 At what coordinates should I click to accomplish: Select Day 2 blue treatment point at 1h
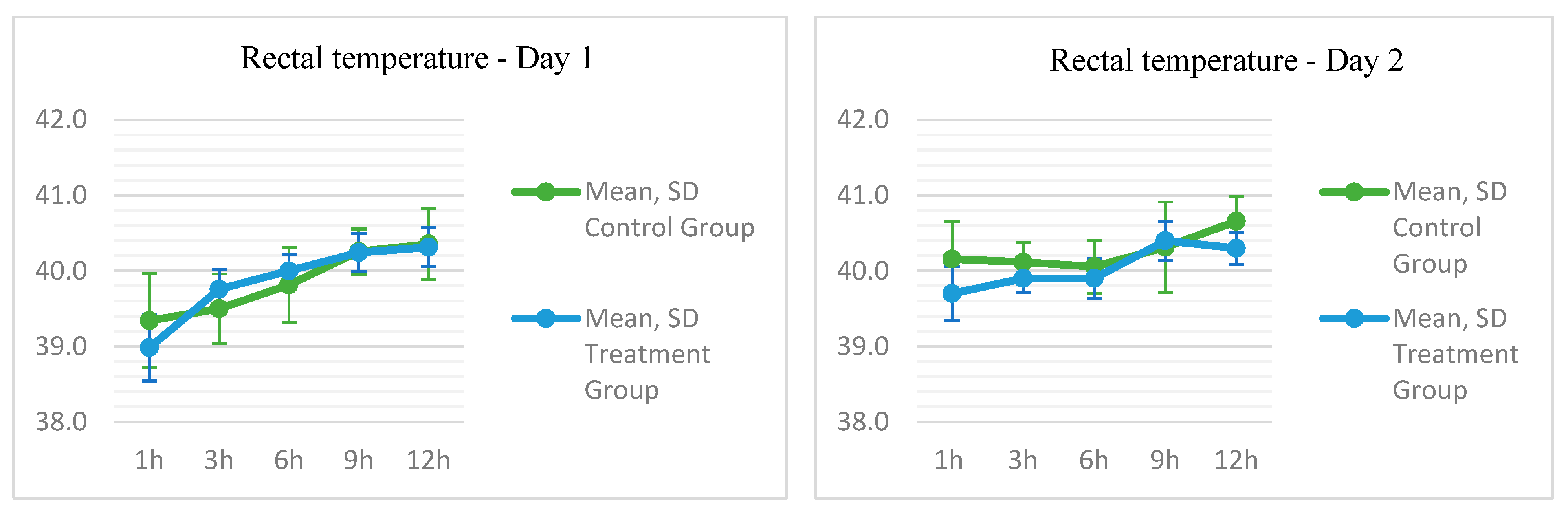[952, 294]
